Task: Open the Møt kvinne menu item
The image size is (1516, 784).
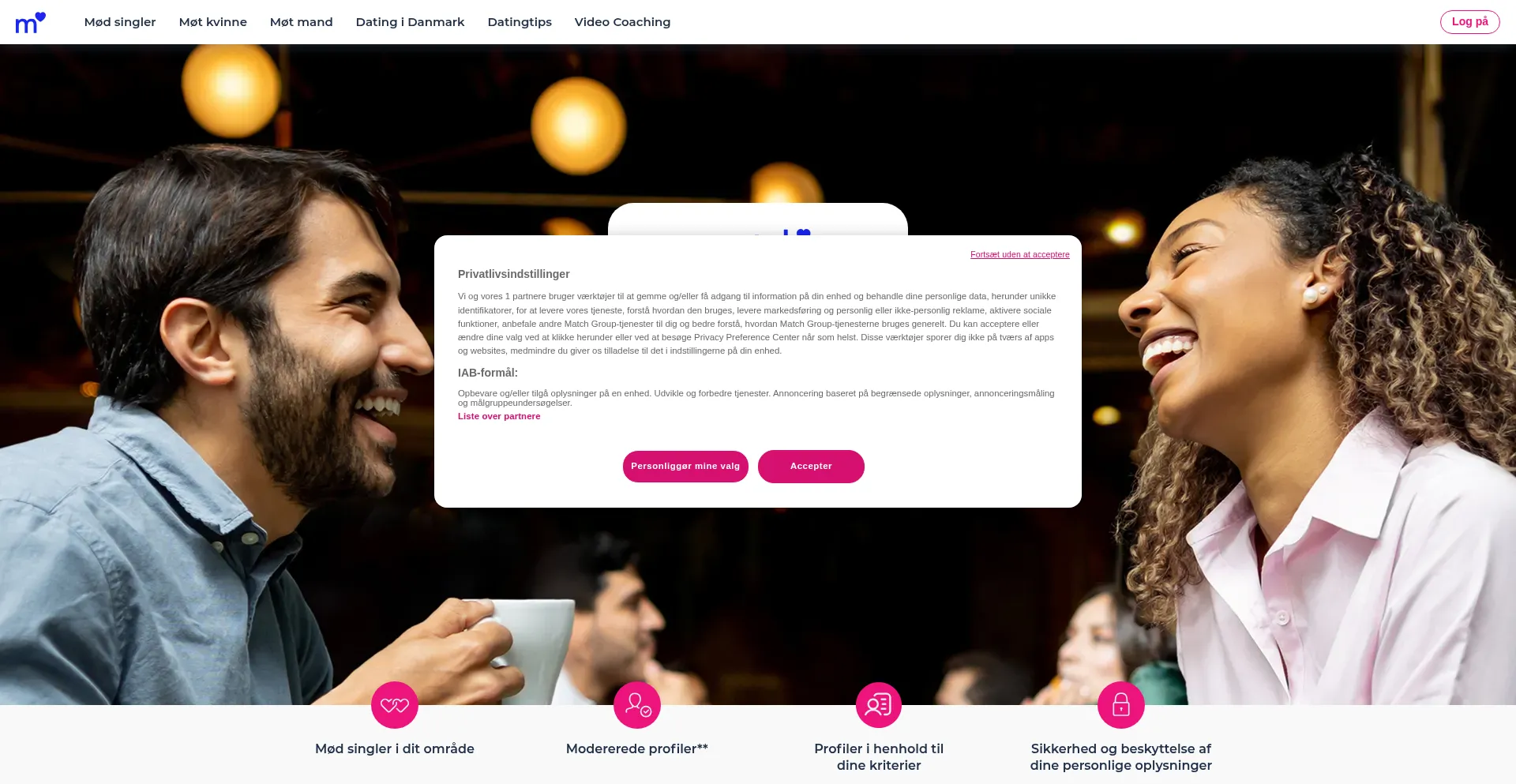Action: 213,22
